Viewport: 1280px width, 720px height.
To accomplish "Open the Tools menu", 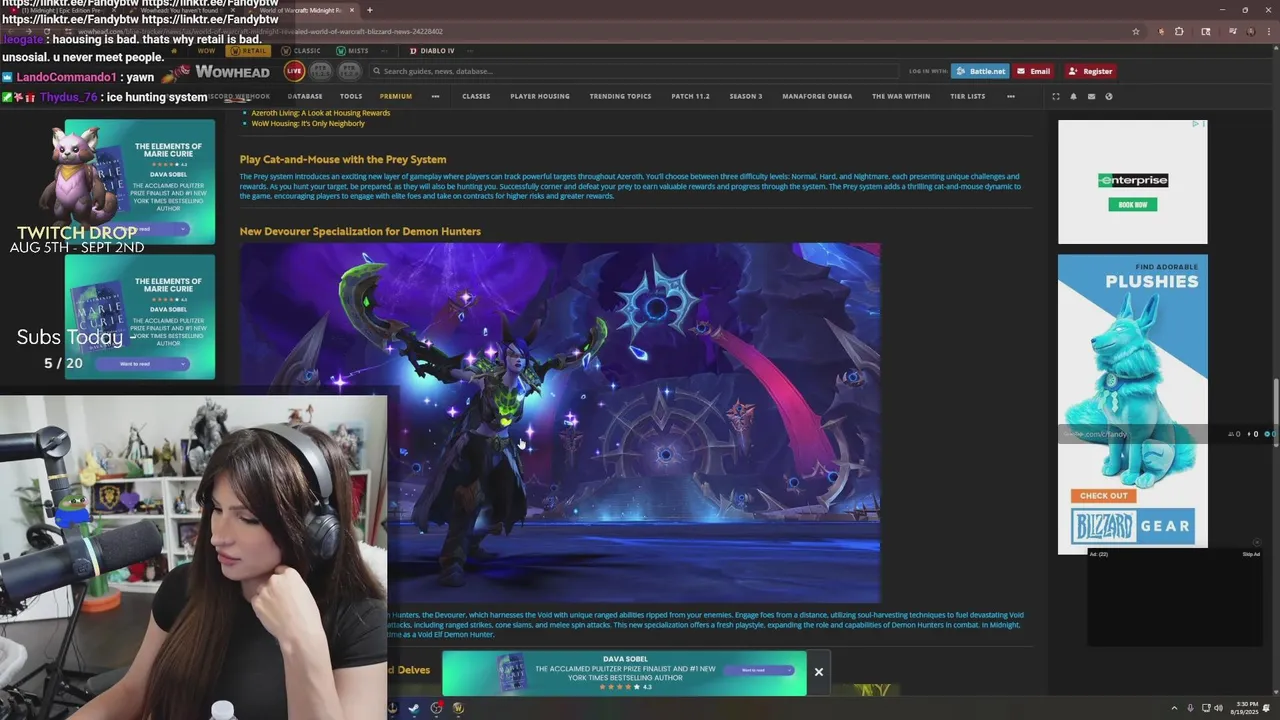I will (x=351, y=96).
